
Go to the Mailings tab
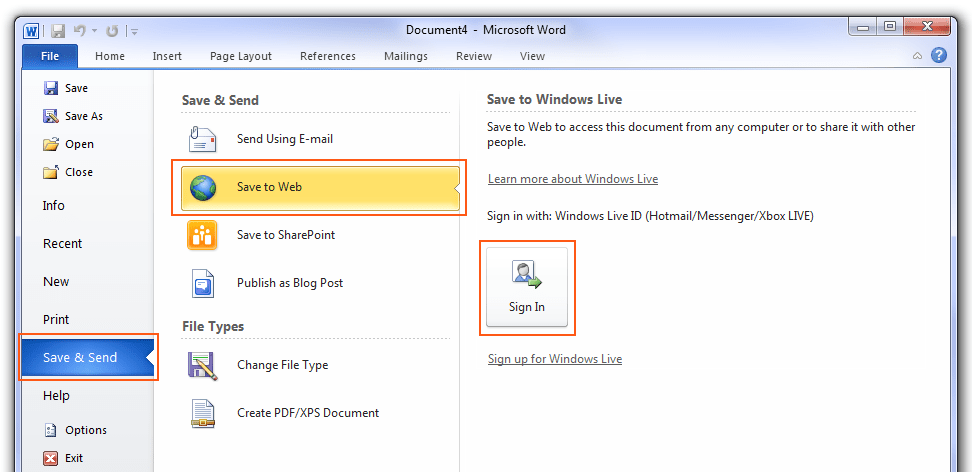pos(406,56)
